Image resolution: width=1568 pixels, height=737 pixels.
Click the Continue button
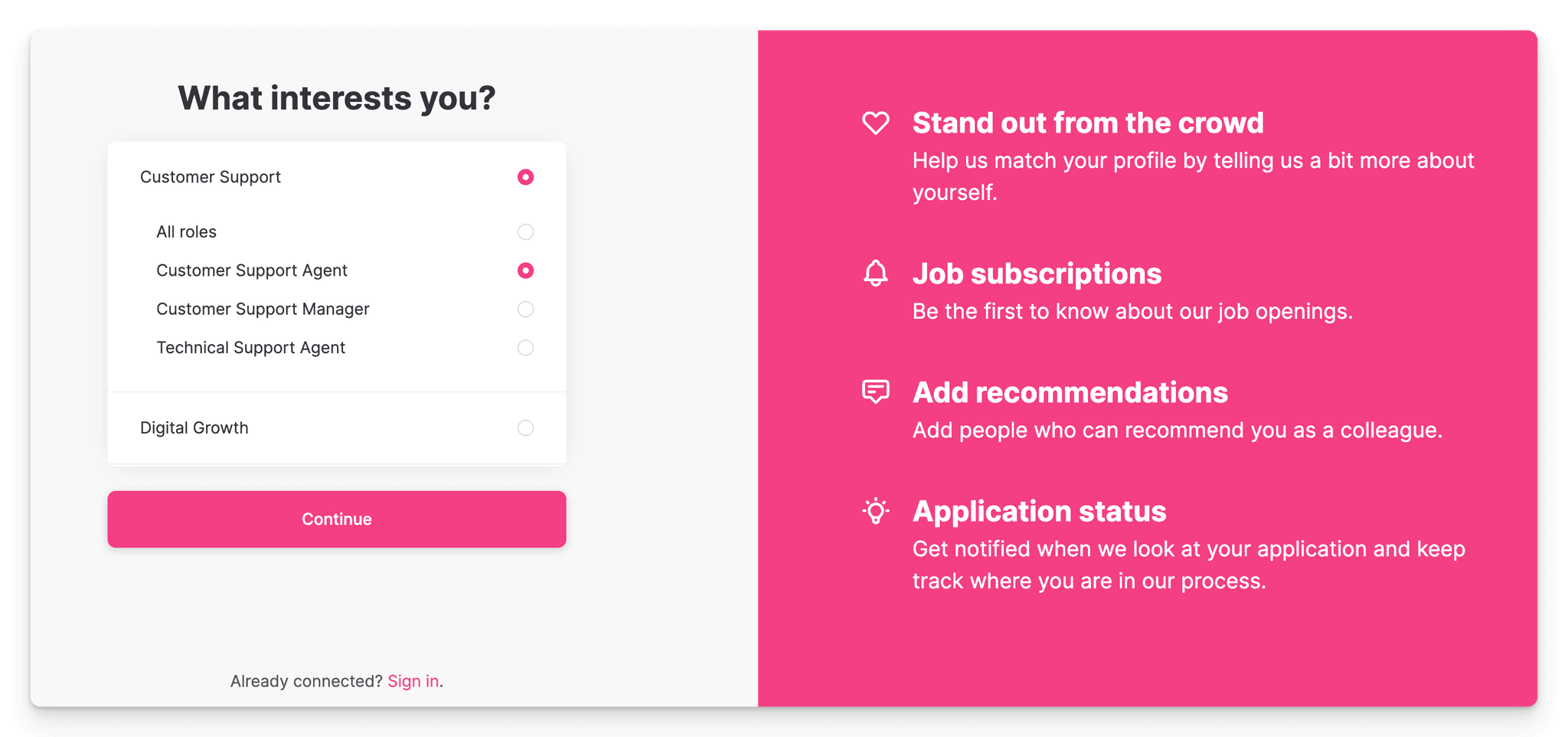[337, 519]
